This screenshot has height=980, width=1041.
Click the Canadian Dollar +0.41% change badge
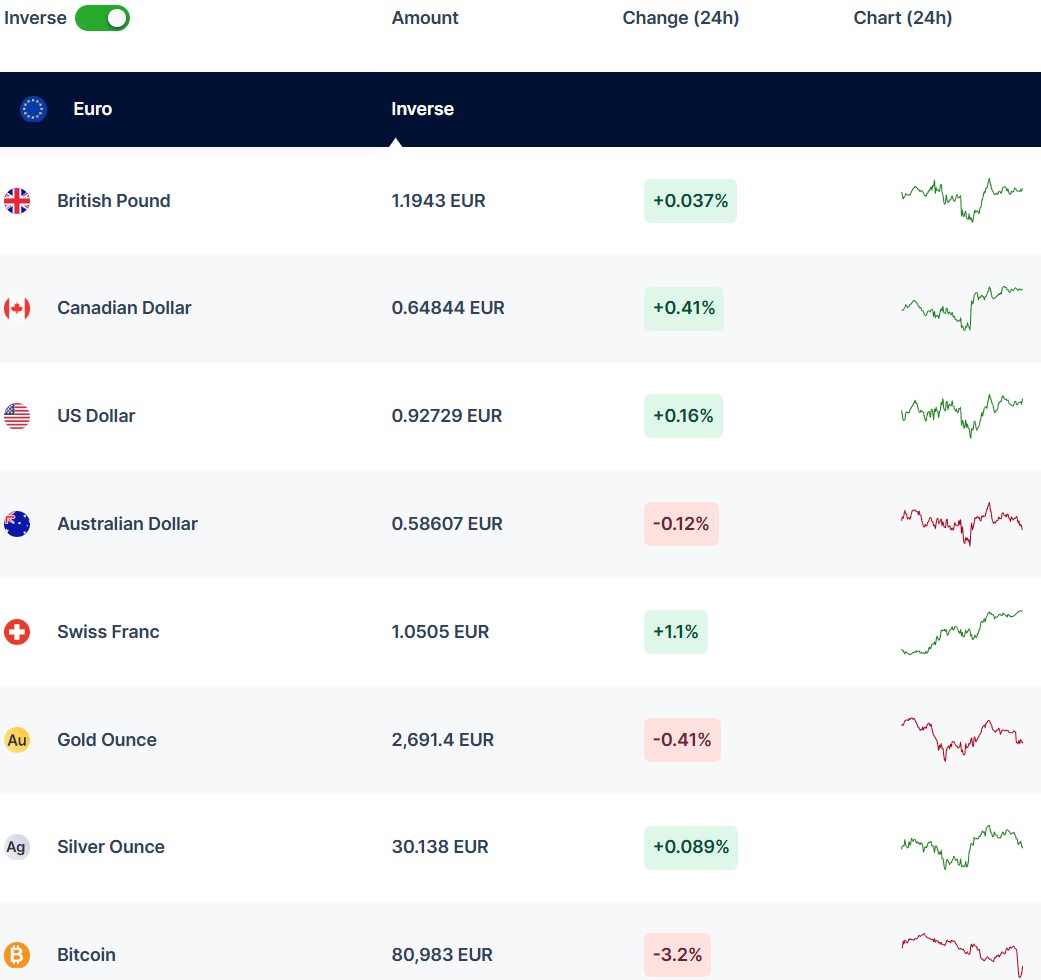pos(684,308)
